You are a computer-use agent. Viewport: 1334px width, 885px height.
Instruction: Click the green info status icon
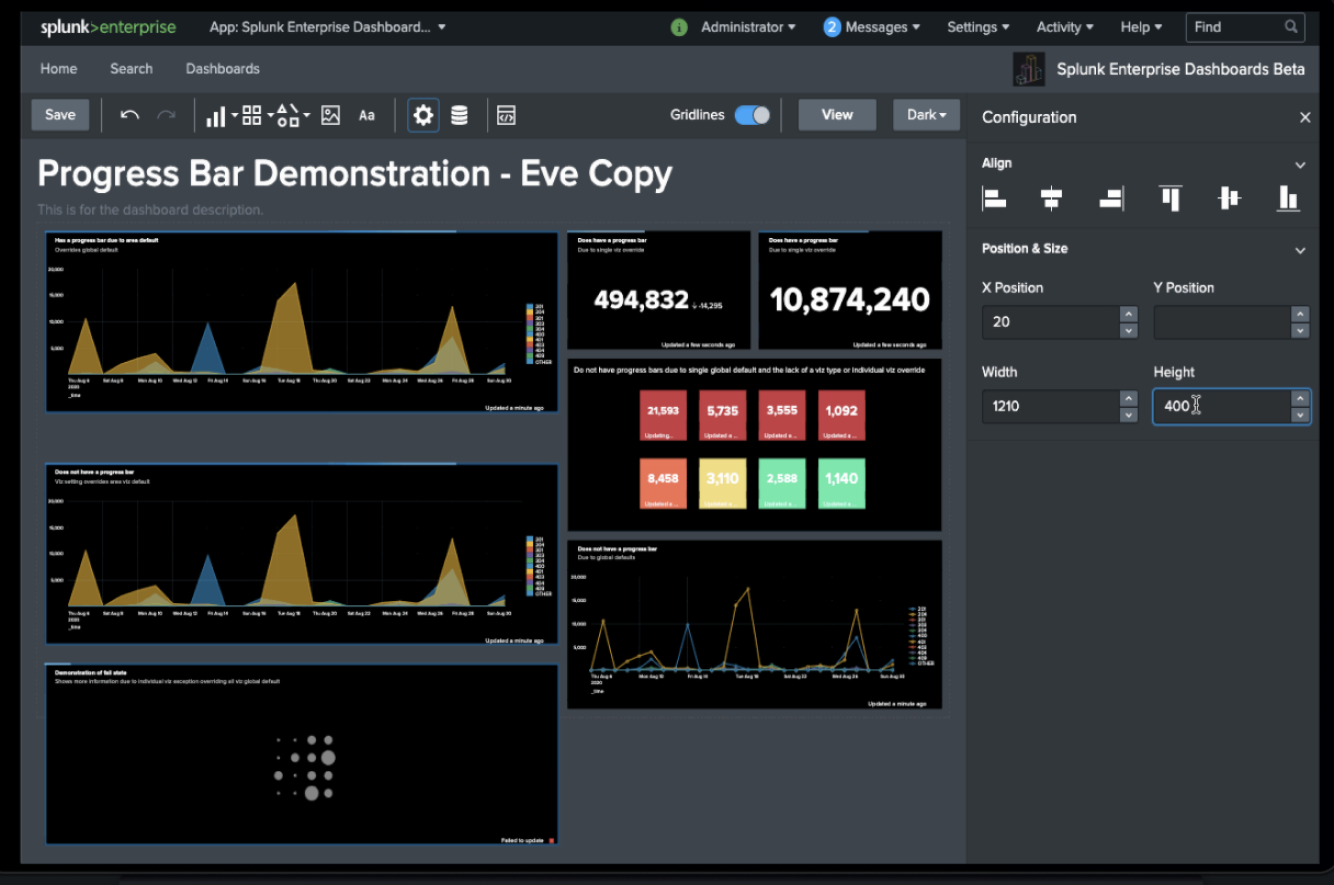tap(679, 27)
